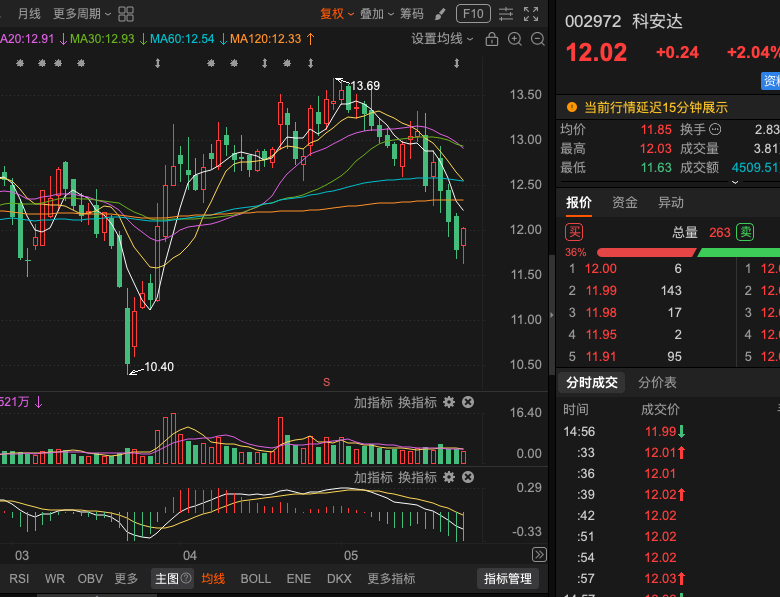The width and height of the screenshot is (780, 597).
Task: Open the 复权 dropdown
Action: [x=337, y=14]
